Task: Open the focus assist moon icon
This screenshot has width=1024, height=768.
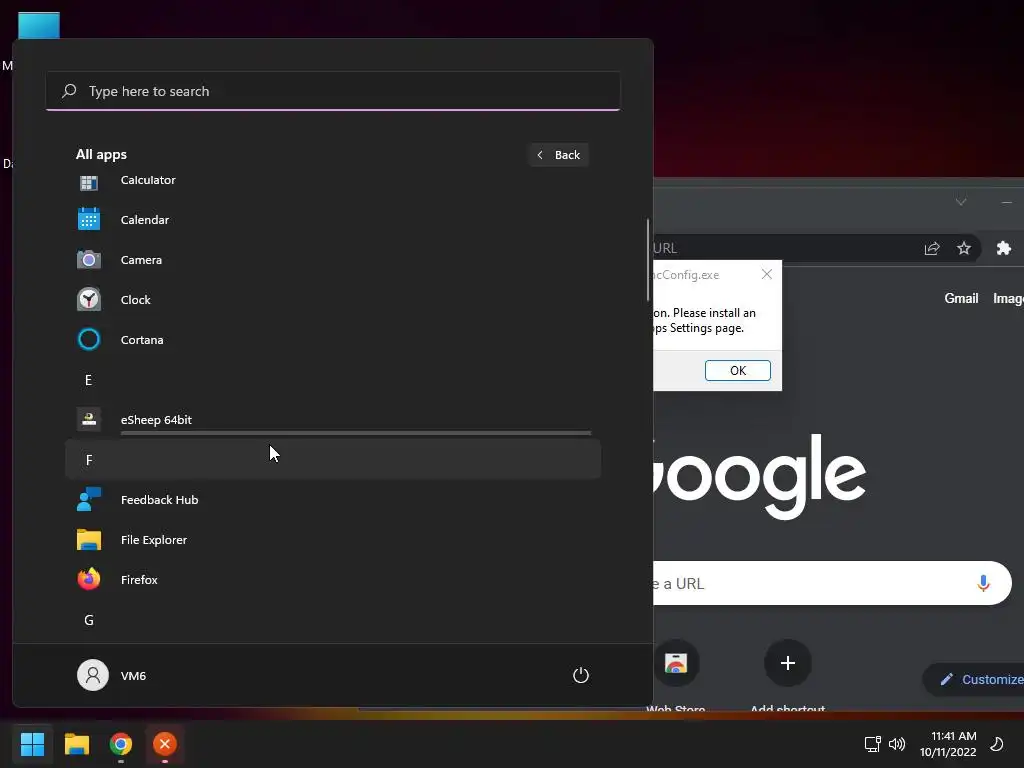Action: (997, 744)
